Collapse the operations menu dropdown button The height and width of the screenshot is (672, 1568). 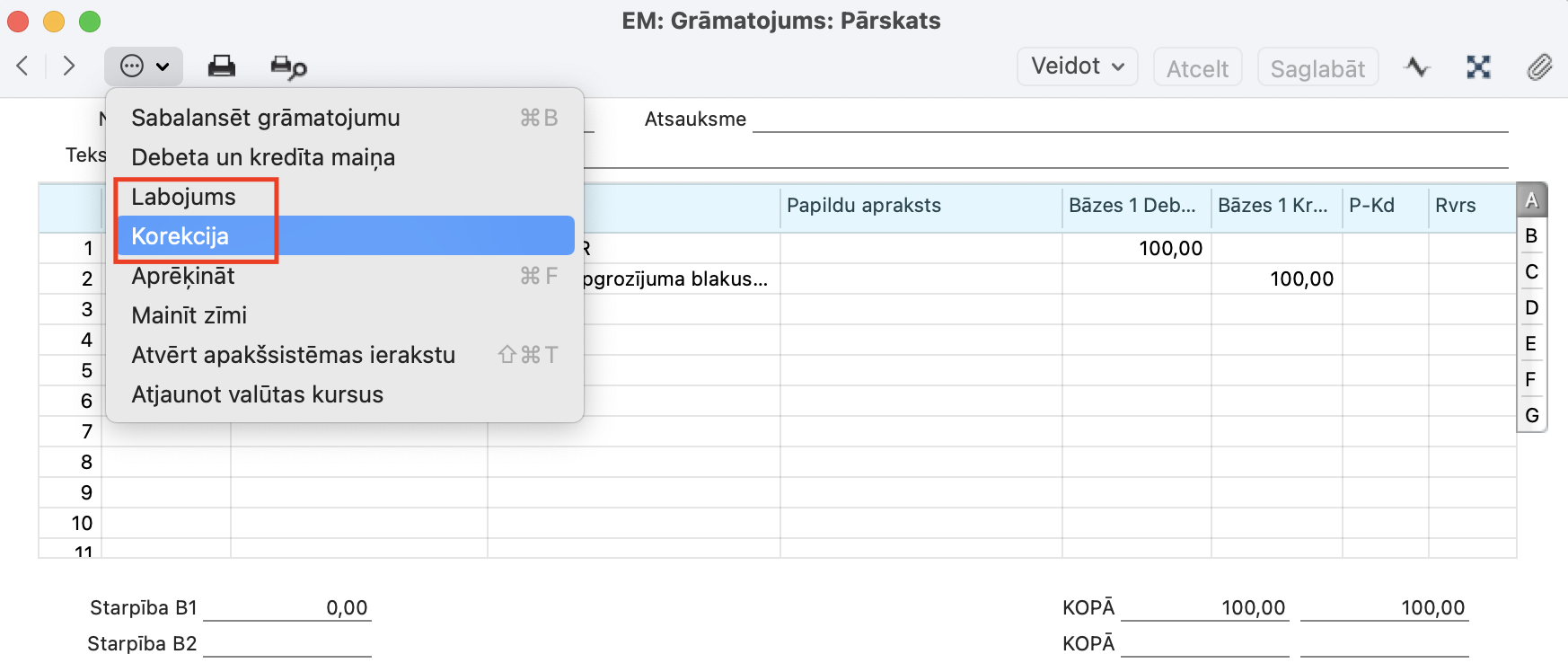coord(144,66)
